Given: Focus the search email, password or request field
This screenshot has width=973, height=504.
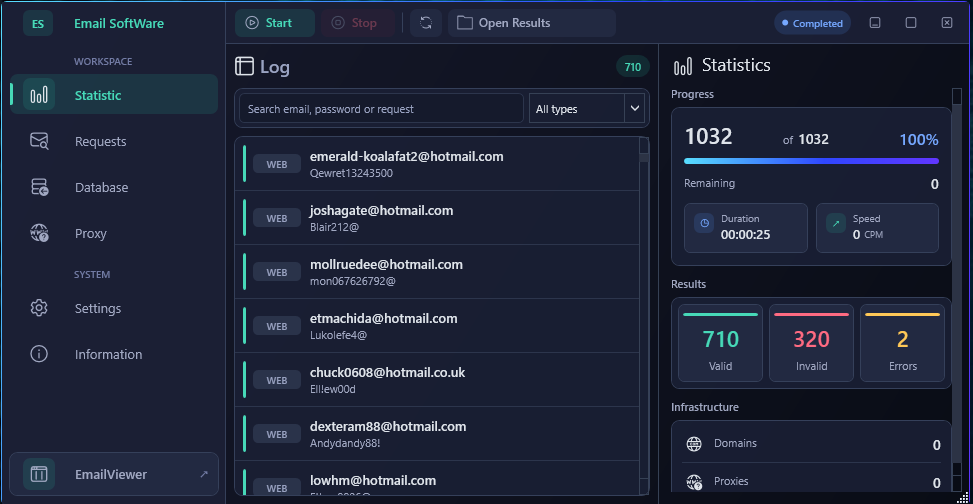Looking at the screenshot, I should (x=381, y=109).
